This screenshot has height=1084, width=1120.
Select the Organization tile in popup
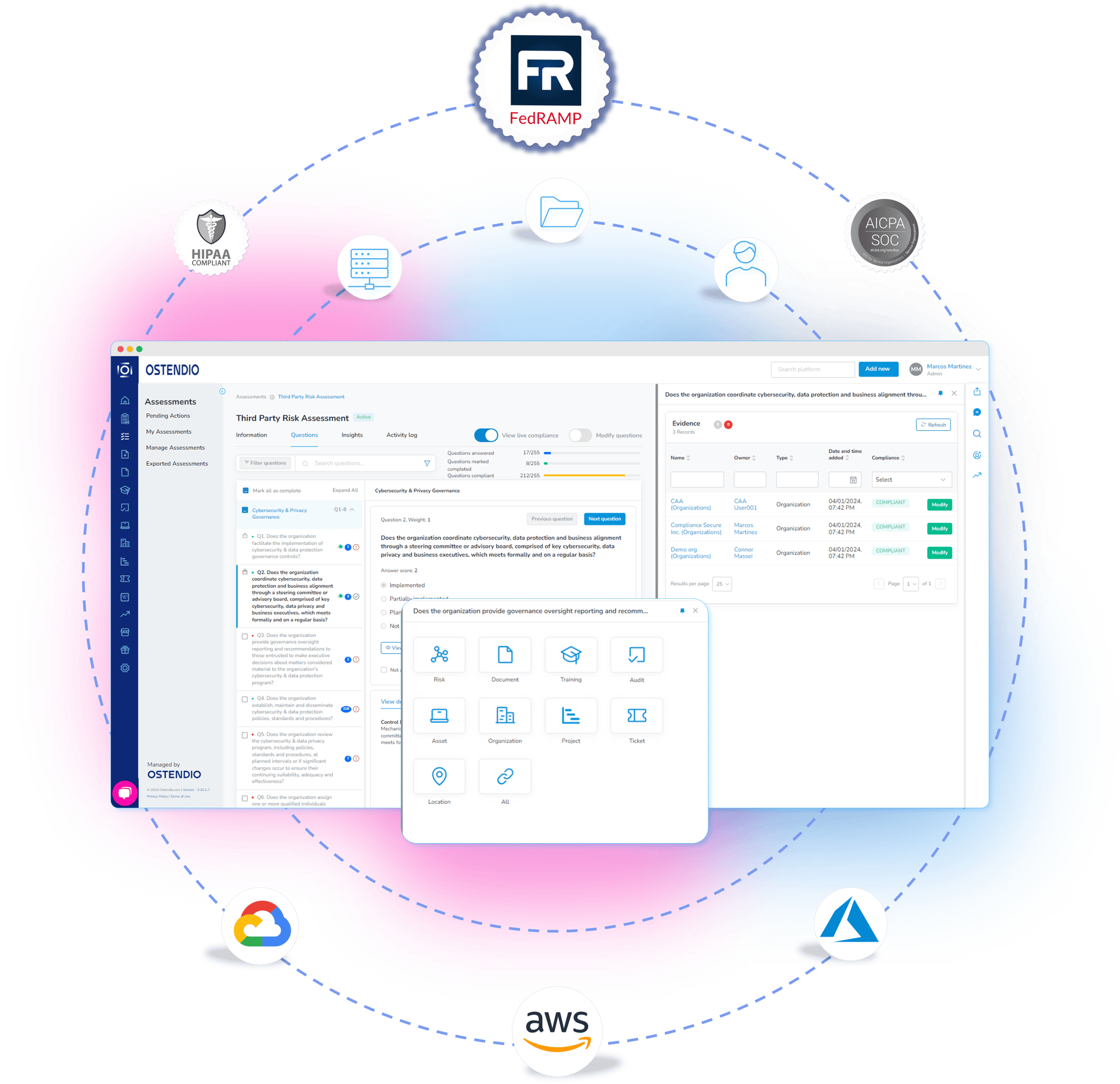(x=505, y=715)
